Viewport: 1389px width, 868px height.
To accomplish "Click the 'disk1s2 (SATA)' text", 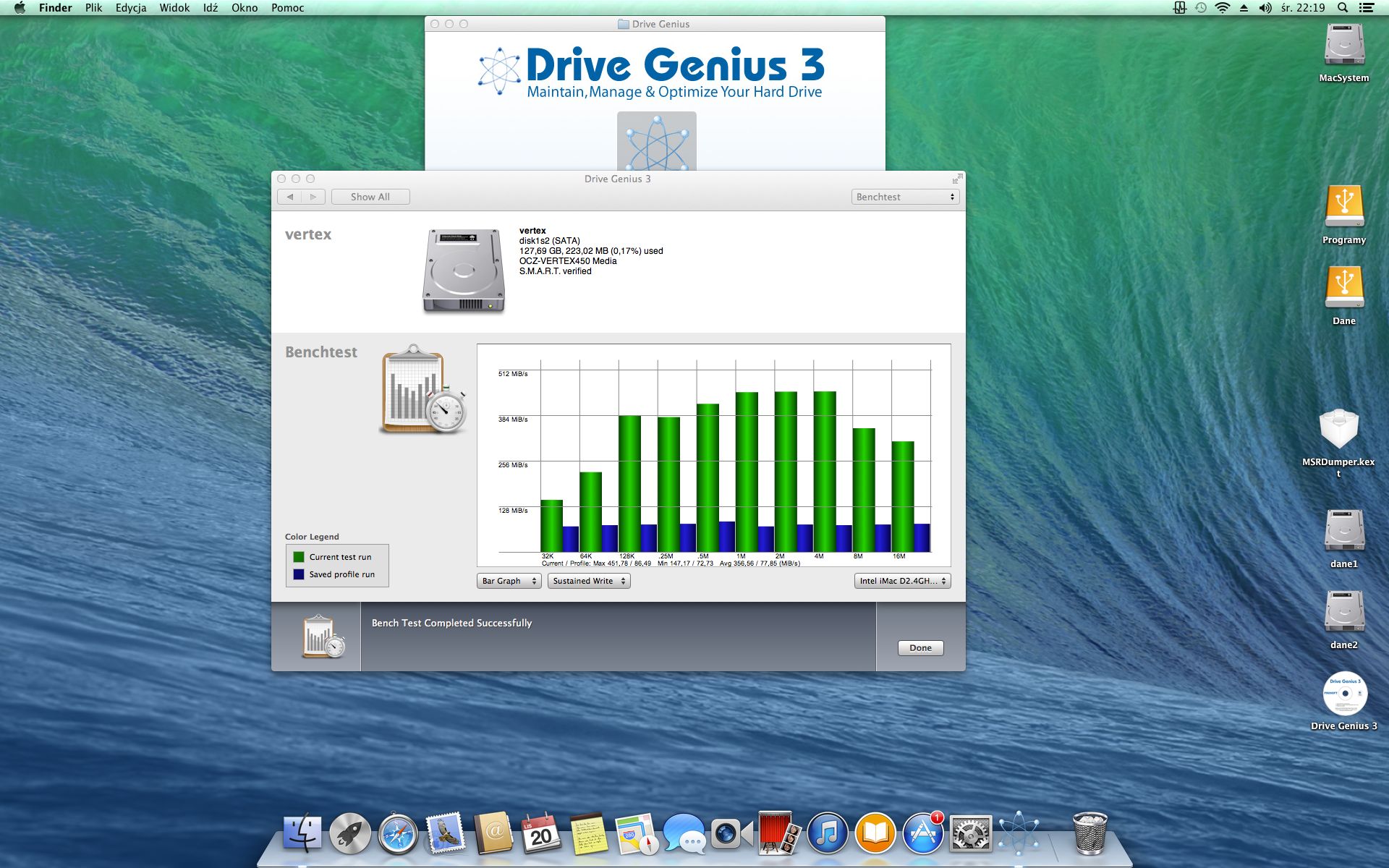I will 549,241.
